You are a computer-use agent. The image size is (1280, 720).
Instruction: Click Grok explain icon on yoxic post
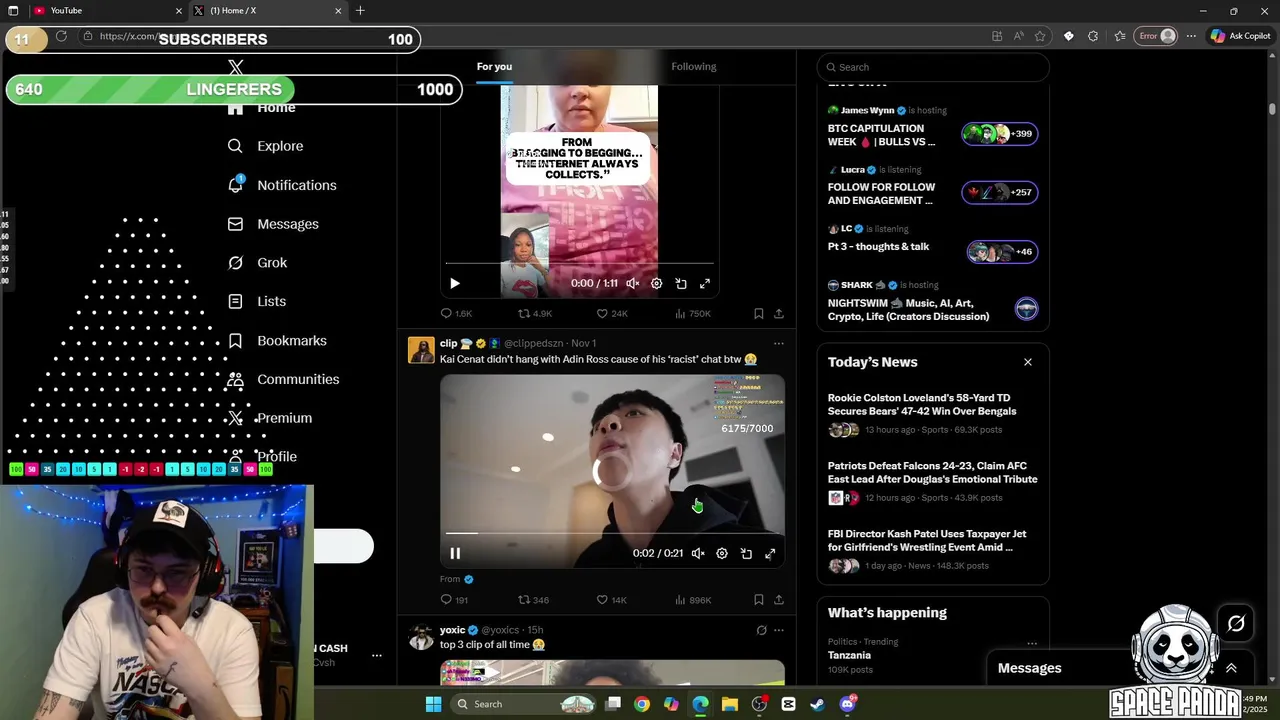coord(761,630)
